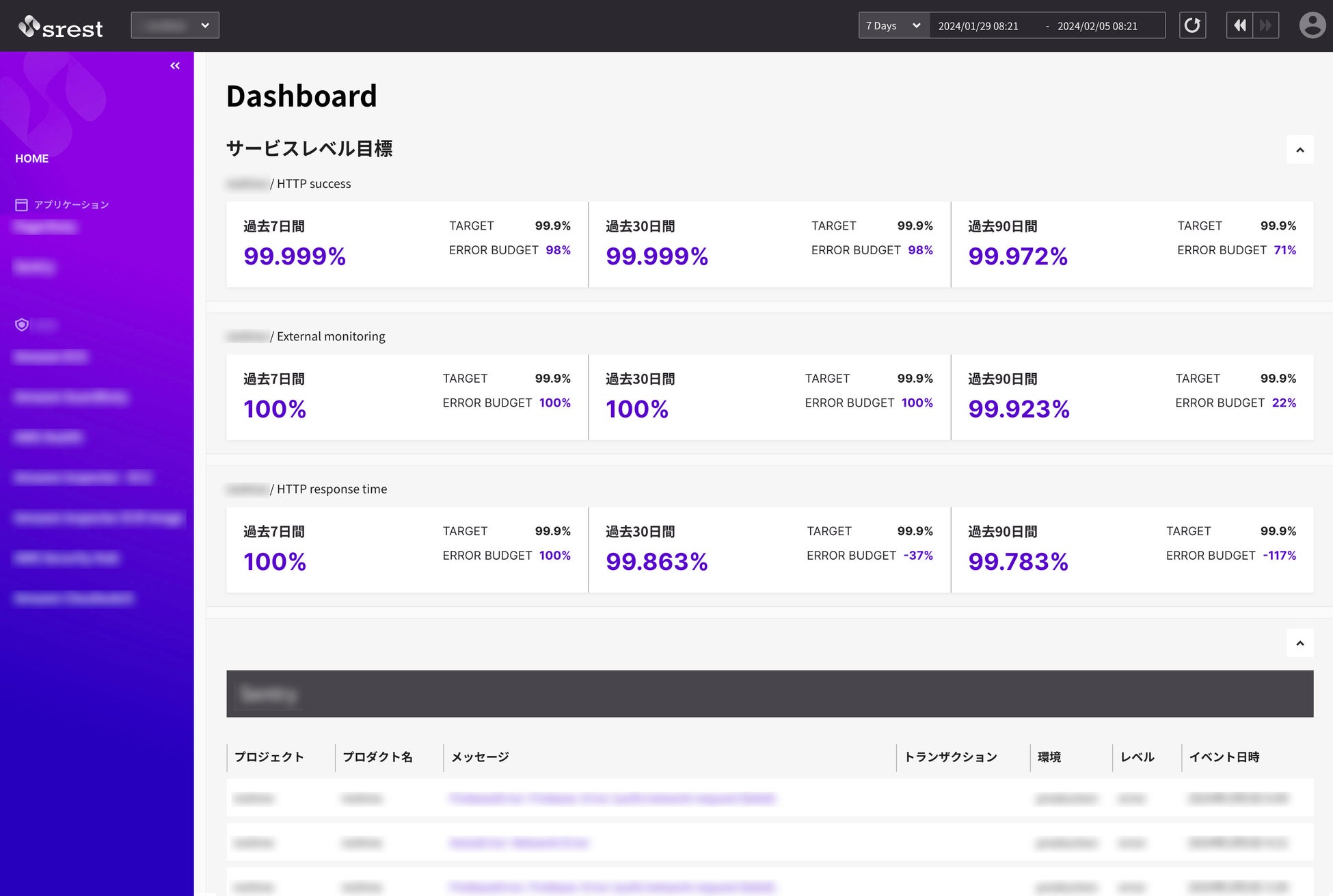Sort by the イベント日時 column header
The width and height of the screenshot is (1333, 896).
(1224, 757)
